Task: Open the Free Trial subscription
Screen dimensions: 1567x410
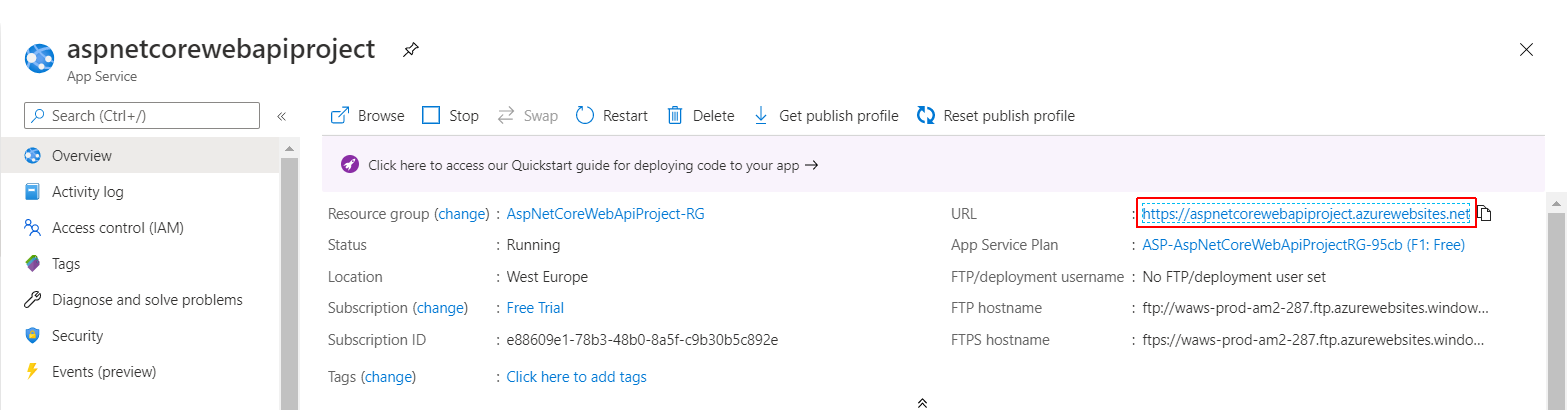Action: [535, 308]
